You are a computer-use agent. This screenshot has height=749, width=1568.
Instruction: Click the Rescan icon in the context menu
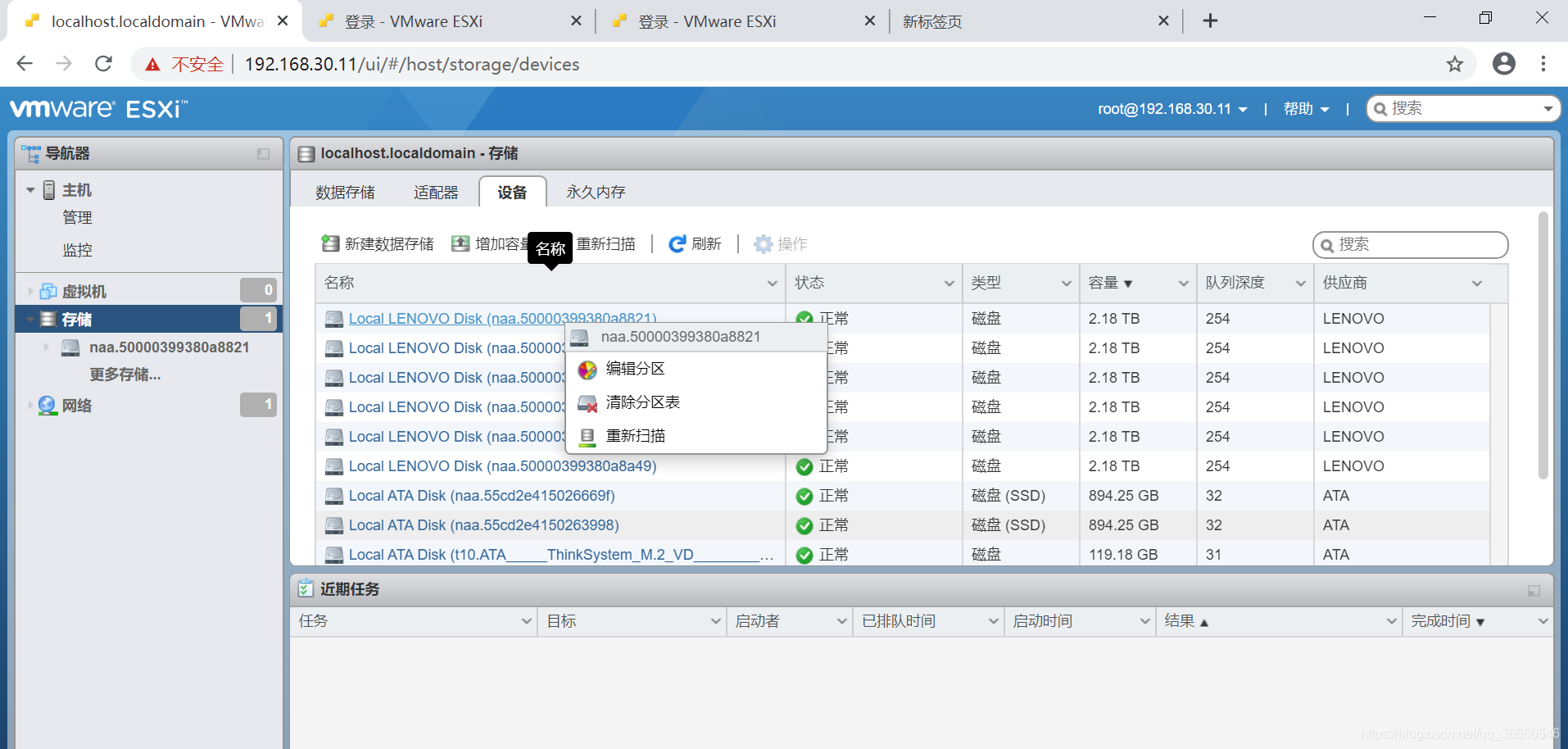click(587, 437)
